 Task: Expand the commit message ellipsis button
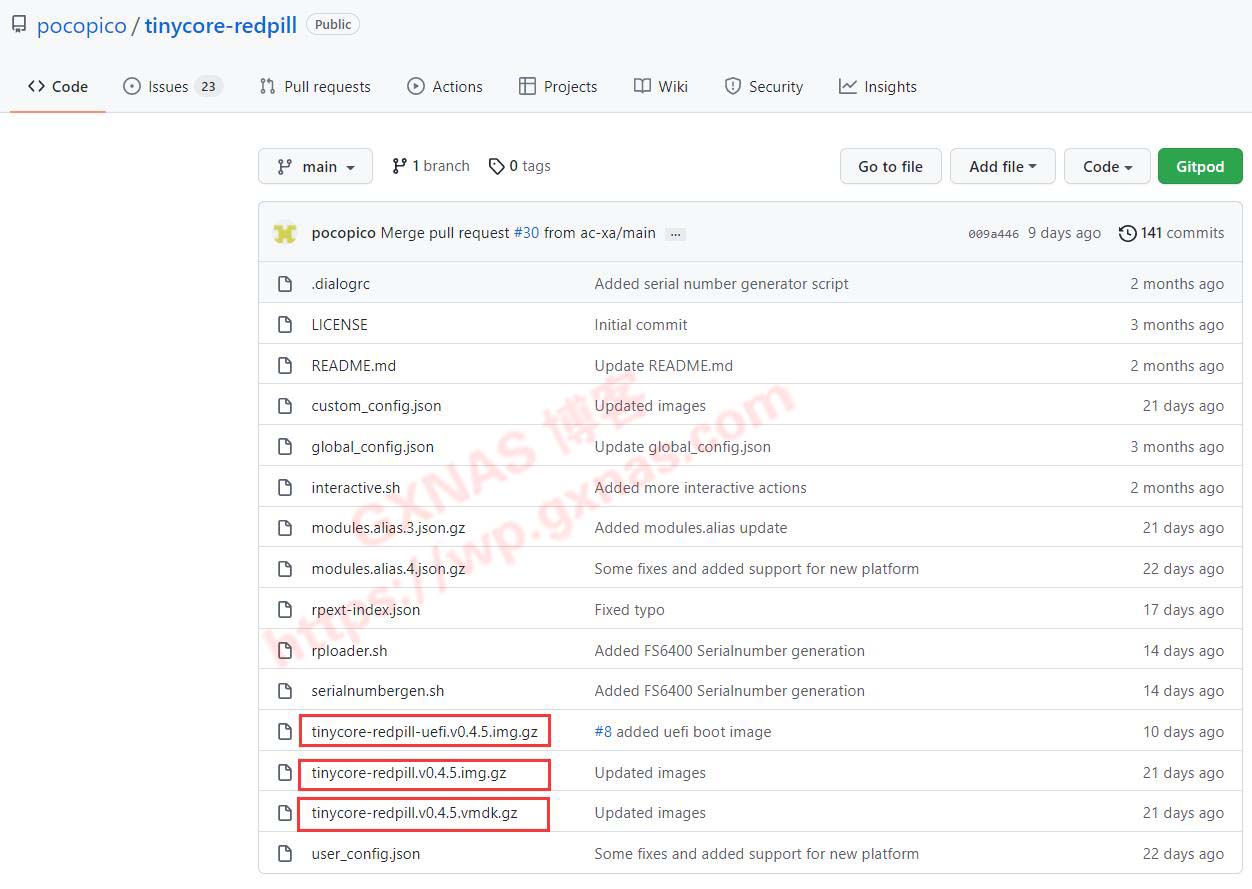(x=676, y=234)
